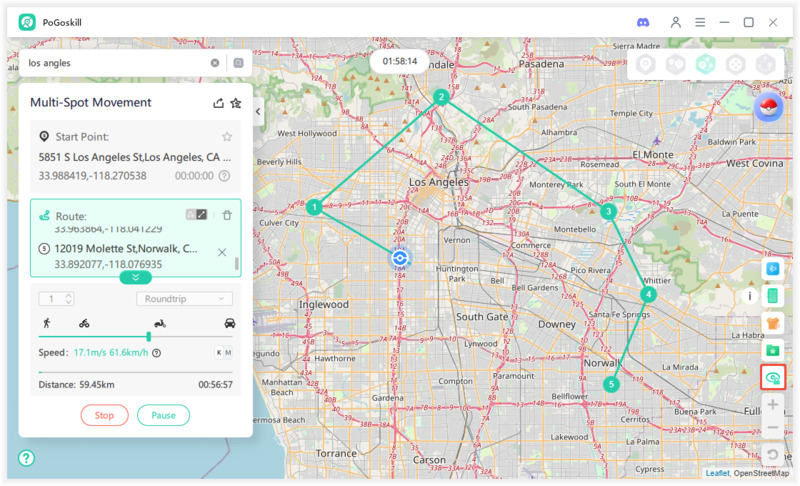Select the car speed mode

(x=230, y=323)
